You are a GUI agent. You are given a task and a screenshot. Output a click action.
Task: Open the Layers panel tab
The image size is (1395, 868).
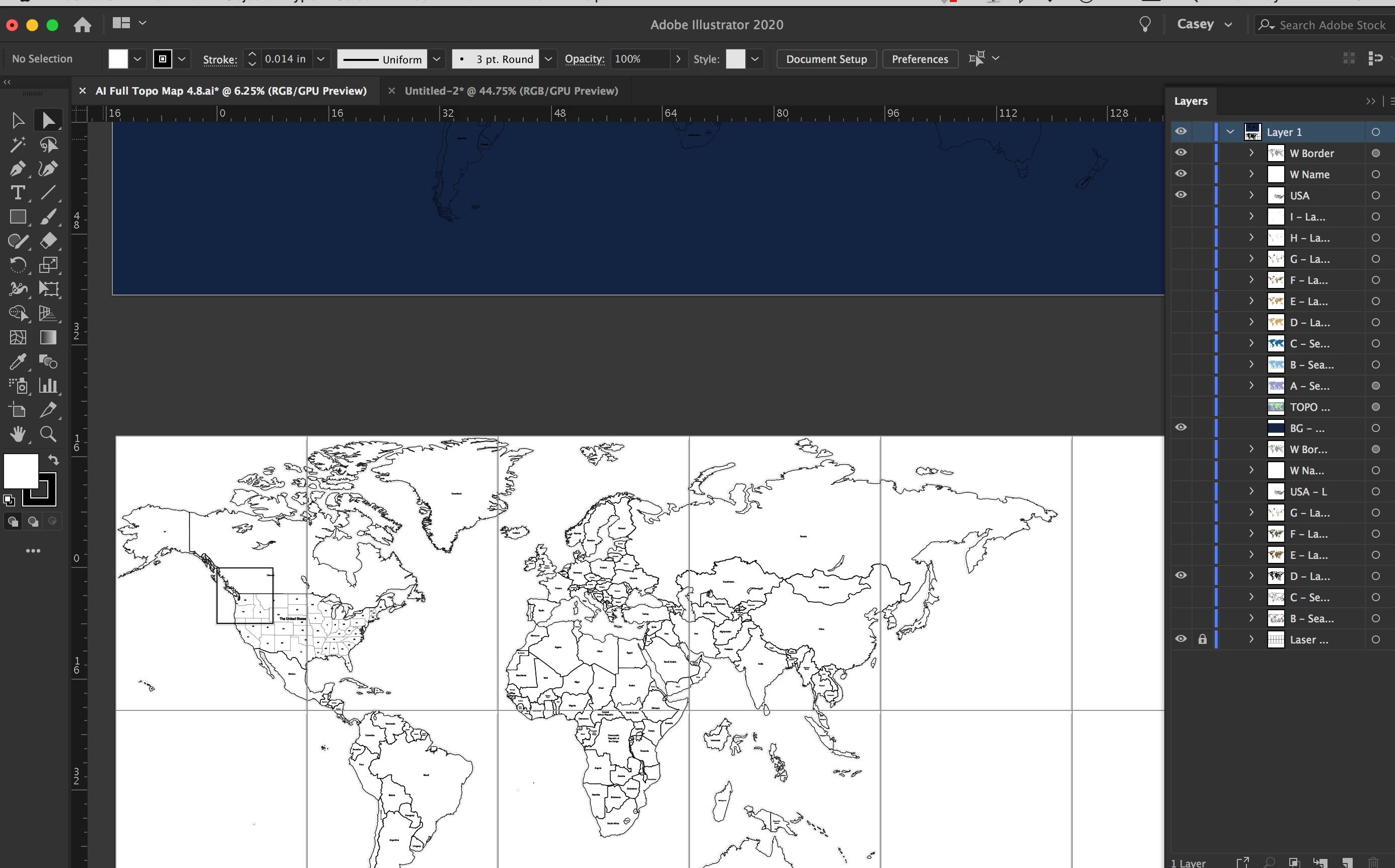coord(1191,101)
